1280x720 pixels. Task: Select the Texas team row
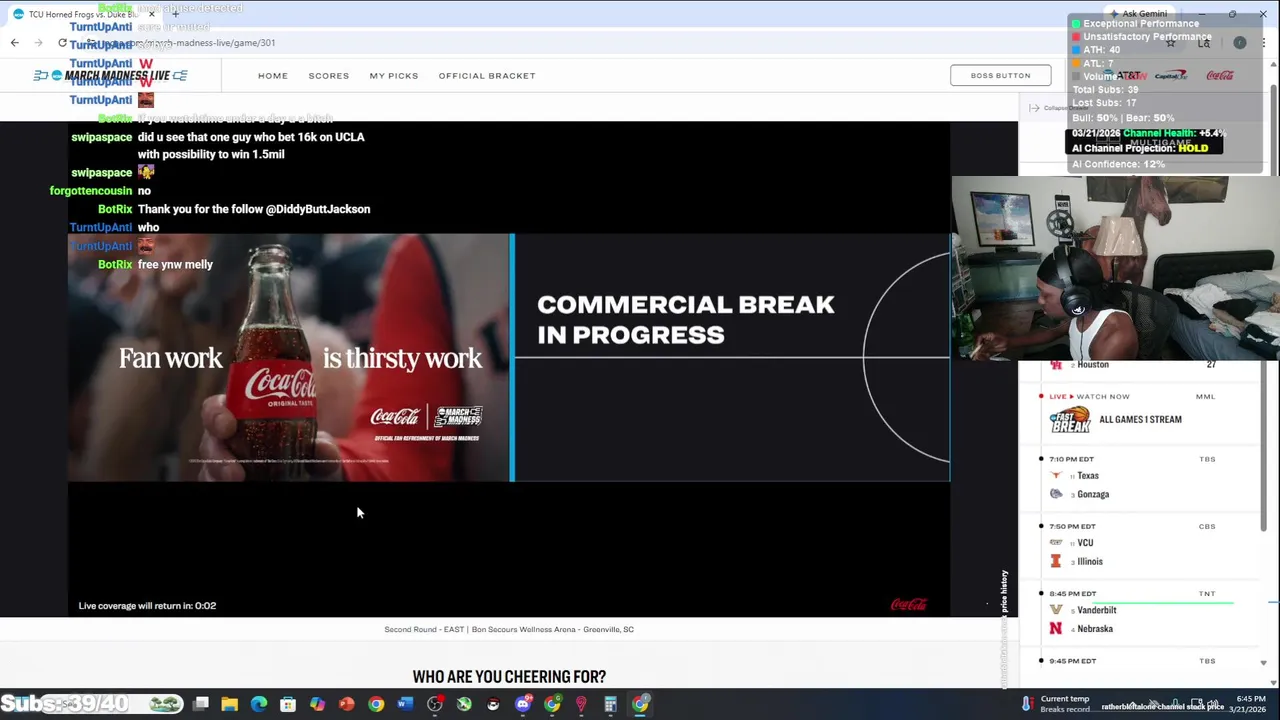[1087, 476]
